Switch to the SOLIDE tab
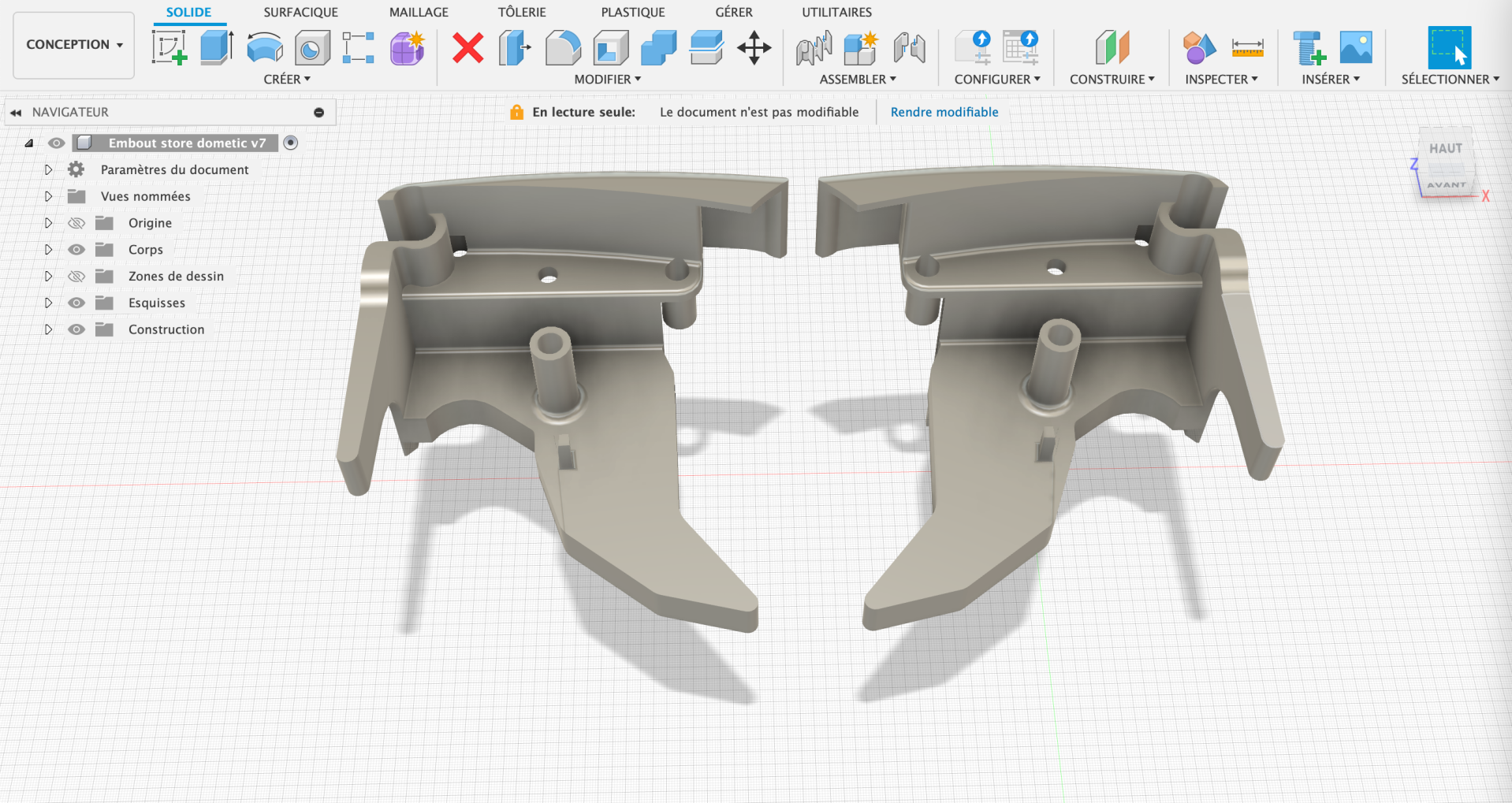This screenshot has height=803, width=1512. [188, 13]
